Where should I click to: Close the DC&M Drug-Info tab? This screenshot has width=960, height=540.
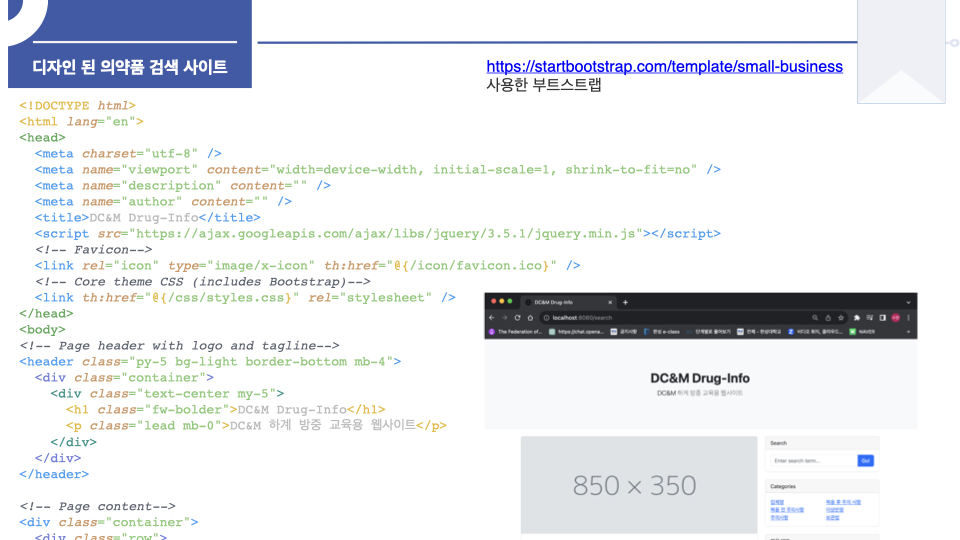(x=610, y=302)
